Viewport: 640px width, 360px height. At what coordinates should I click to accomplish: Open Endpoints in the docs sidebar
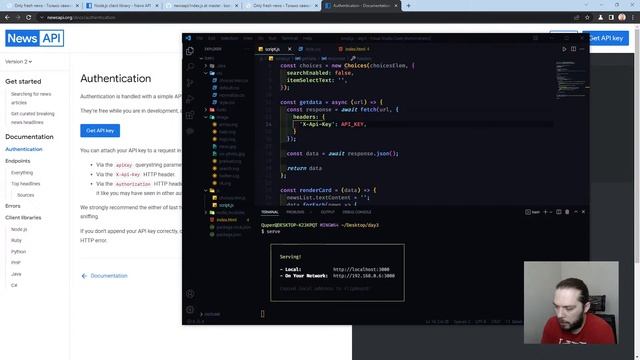click(18, 161)
